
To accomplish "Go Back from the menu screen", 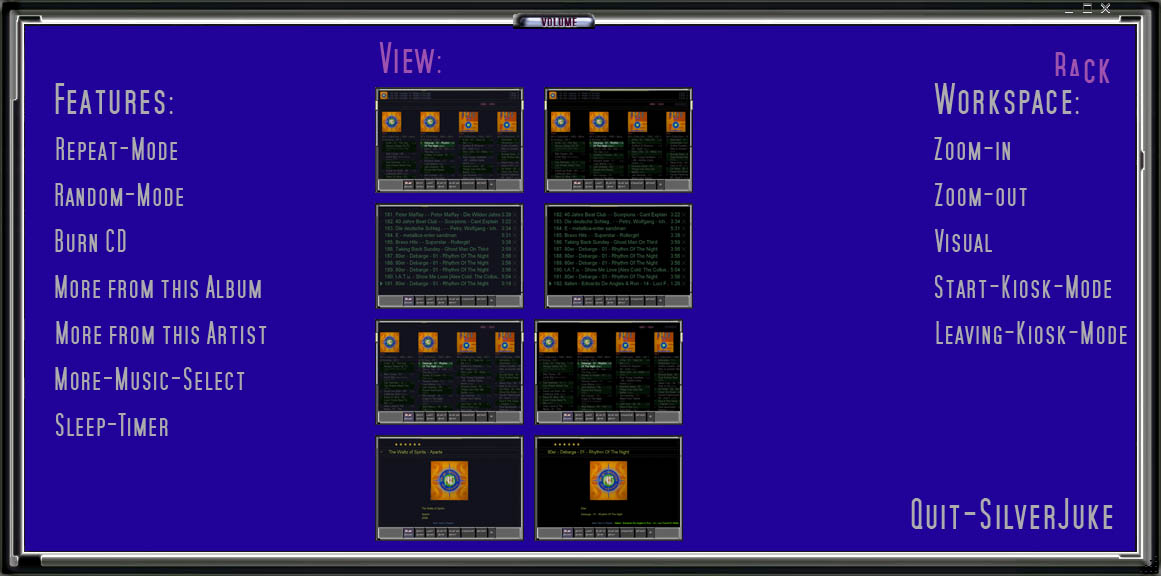I will tap(1082, 69).
